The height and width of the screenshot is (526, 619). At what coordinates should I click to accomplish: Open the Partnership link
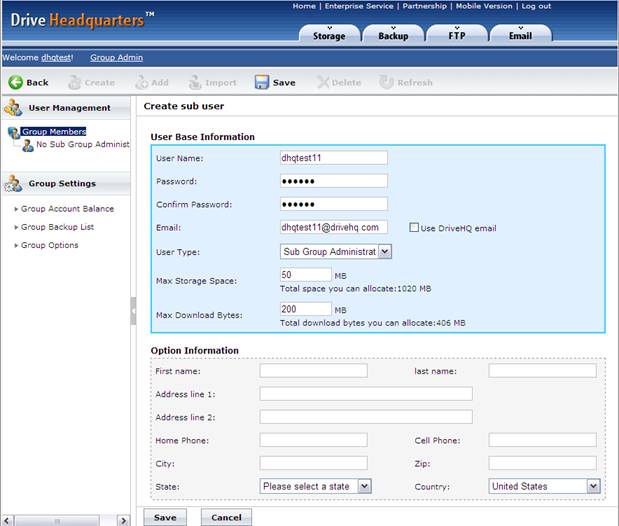pyautogui.click(x=424, y=6)
